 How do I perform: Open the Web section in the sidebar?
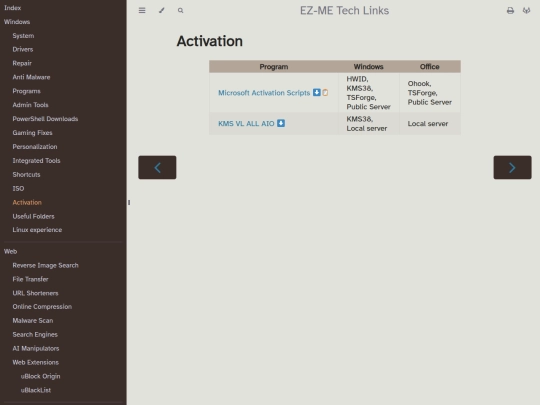coord(10,251)
